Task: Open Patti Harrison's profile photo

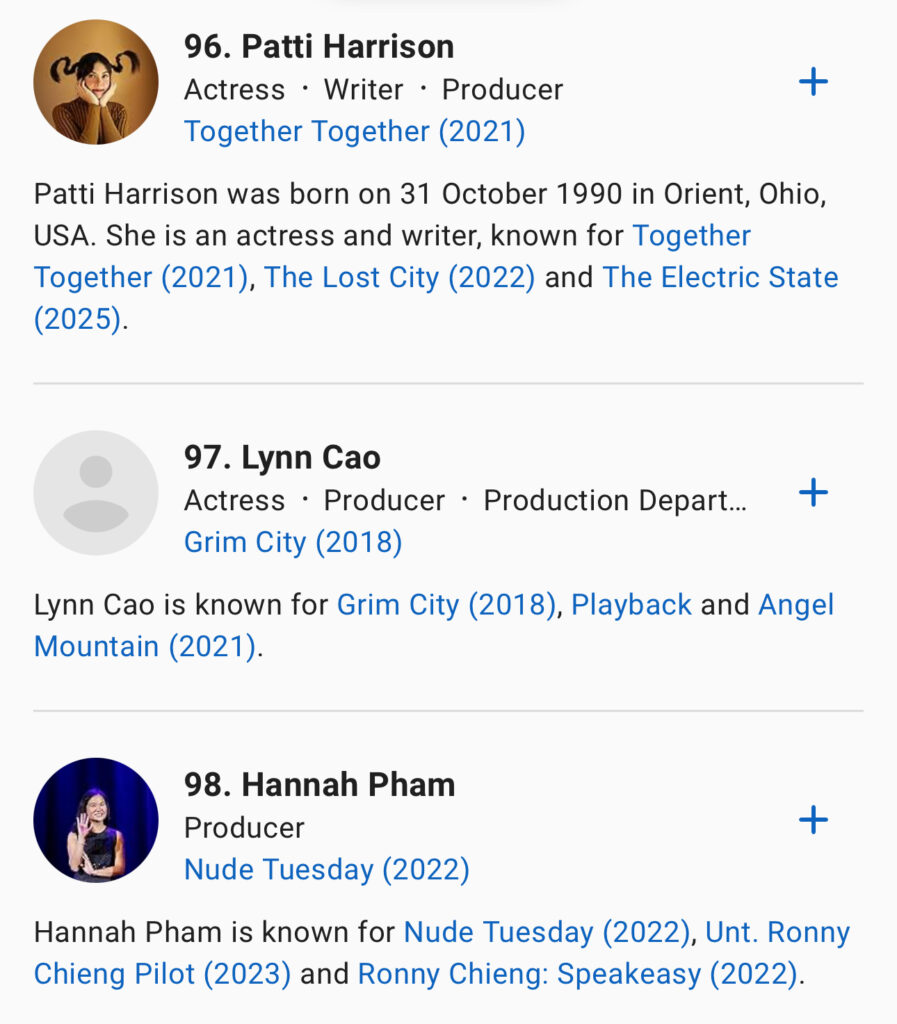Action: click(x=96, y=82)
